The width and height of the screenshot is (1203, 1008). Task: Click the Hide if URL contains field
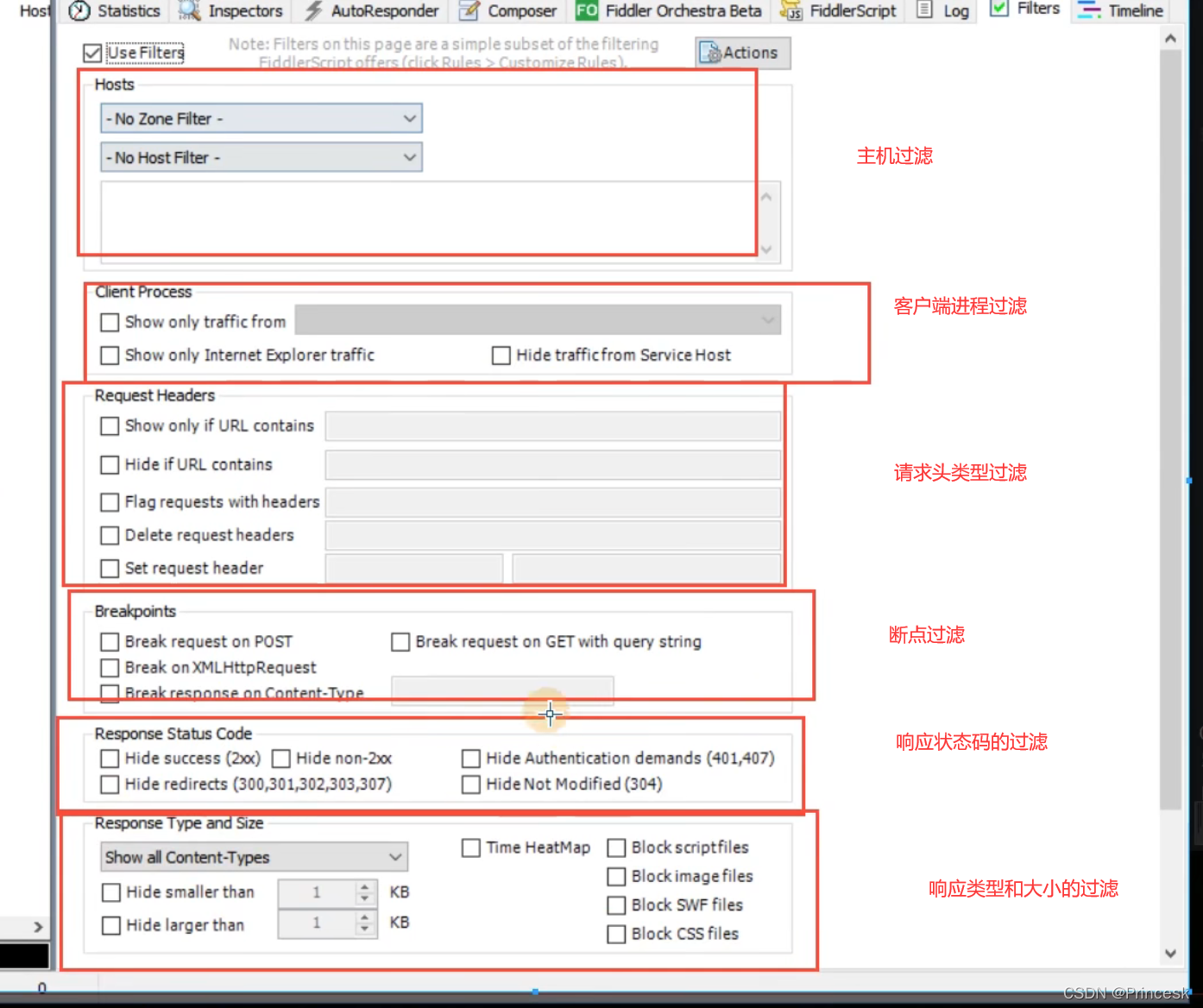552,465
